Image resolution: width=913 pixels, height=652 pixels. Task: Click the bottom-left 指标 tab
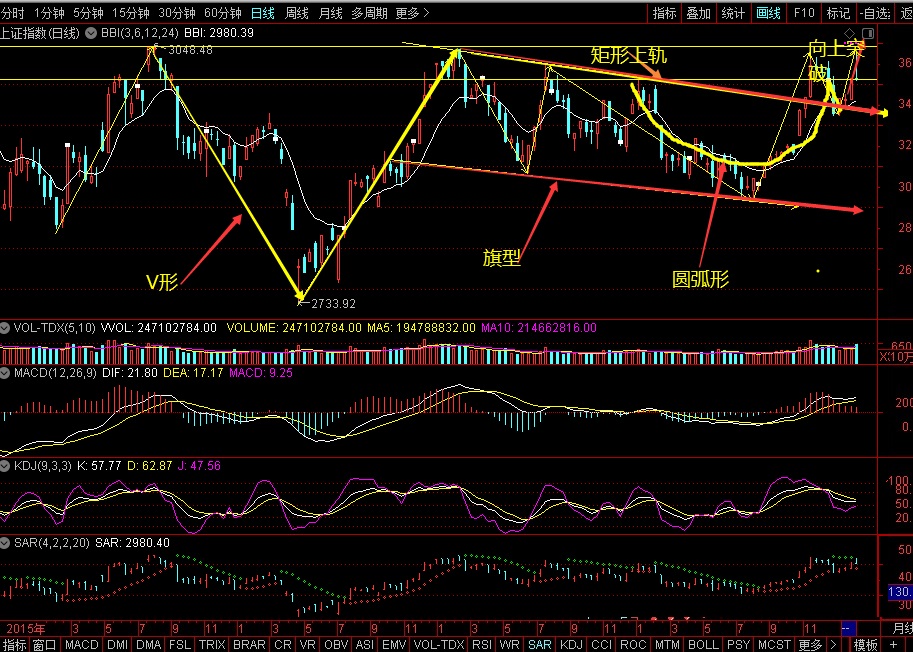(14, 644)
